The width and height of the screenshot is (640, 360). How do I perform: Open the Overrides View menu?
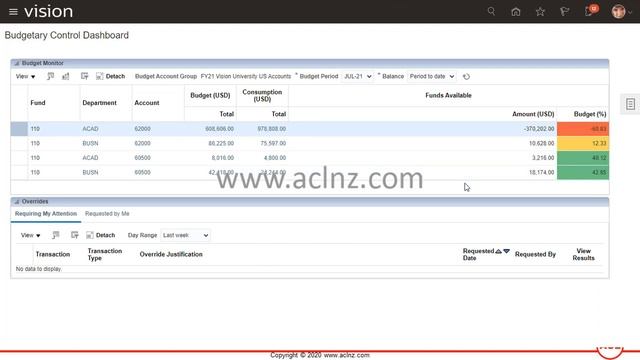click(31, 235)
